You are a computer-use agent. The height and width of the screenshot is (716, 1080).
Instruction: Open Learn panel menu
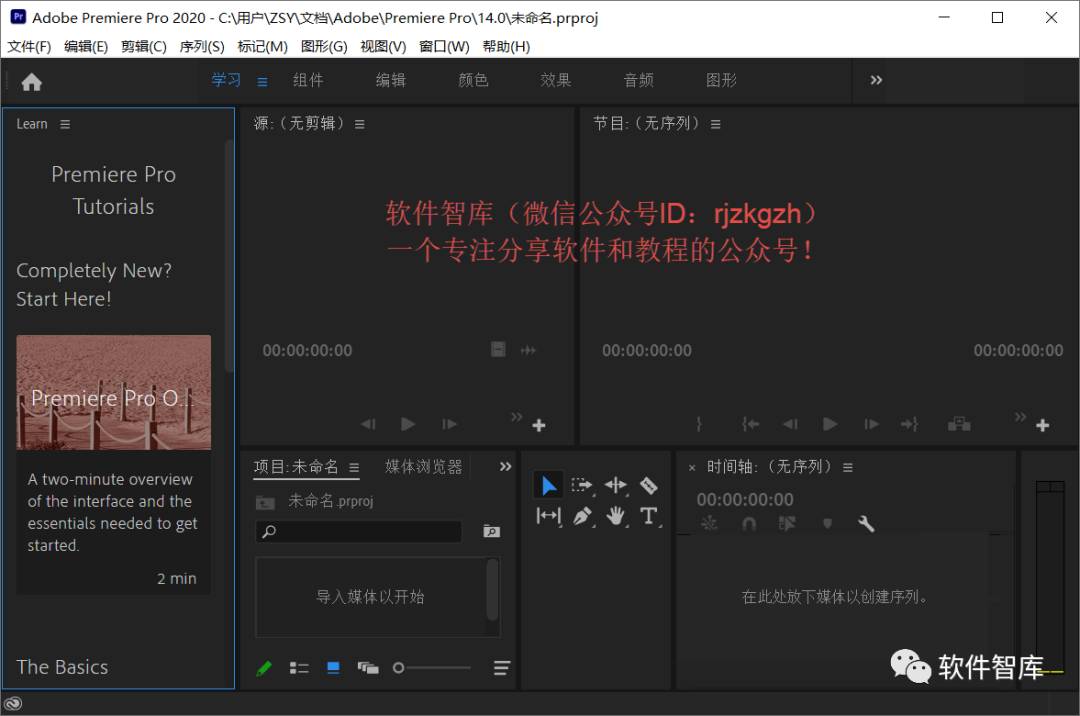click(x=65, y=124)
